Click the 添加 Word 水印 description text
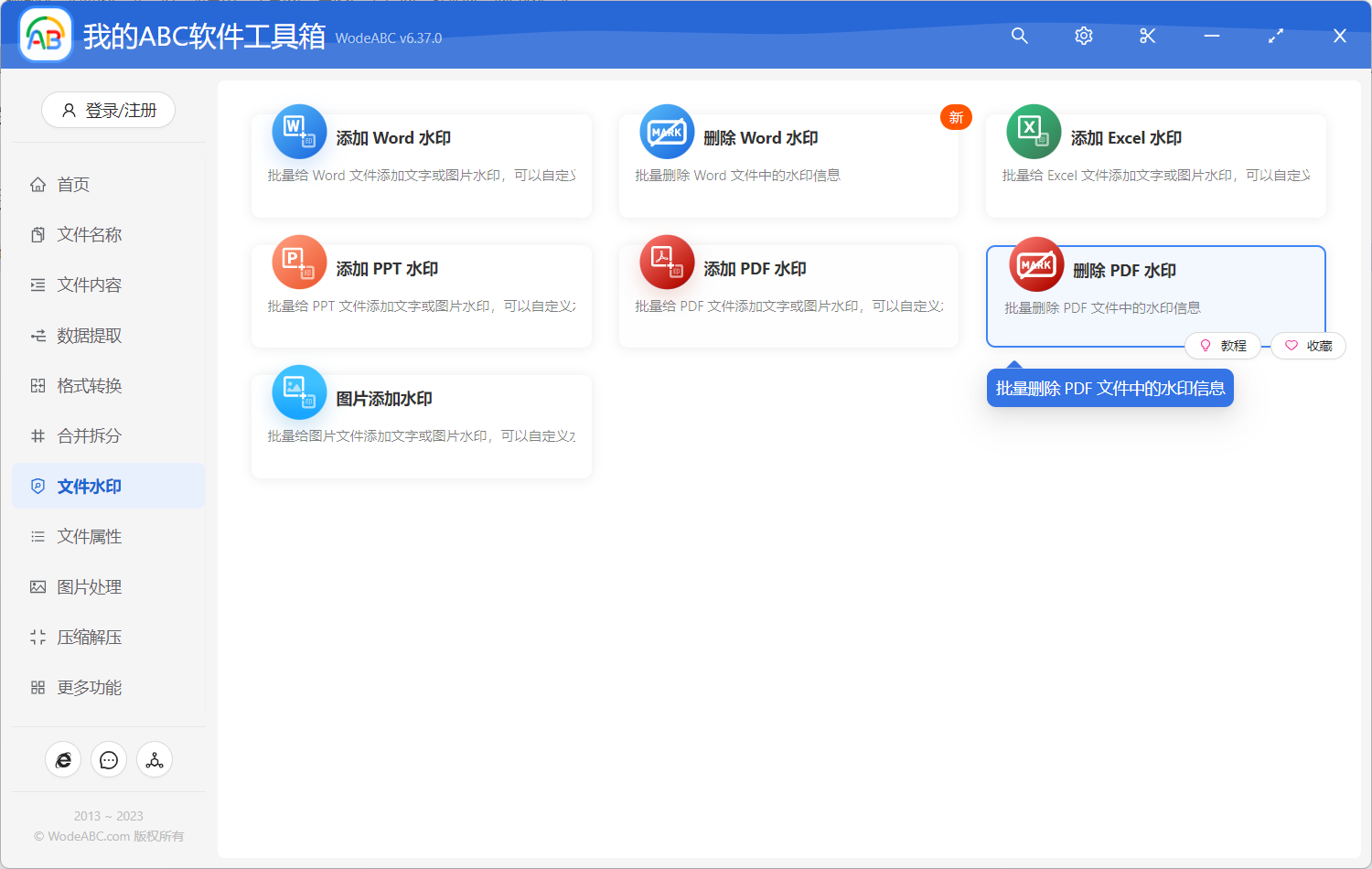This screenshot has width=1372, height=869. [422, 176]
